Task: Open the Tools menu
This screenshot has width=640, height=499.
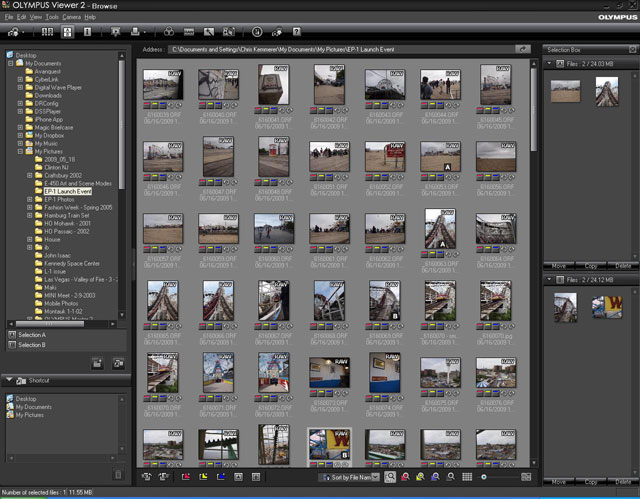Action: pyautogui.click(x=52, y=17)
